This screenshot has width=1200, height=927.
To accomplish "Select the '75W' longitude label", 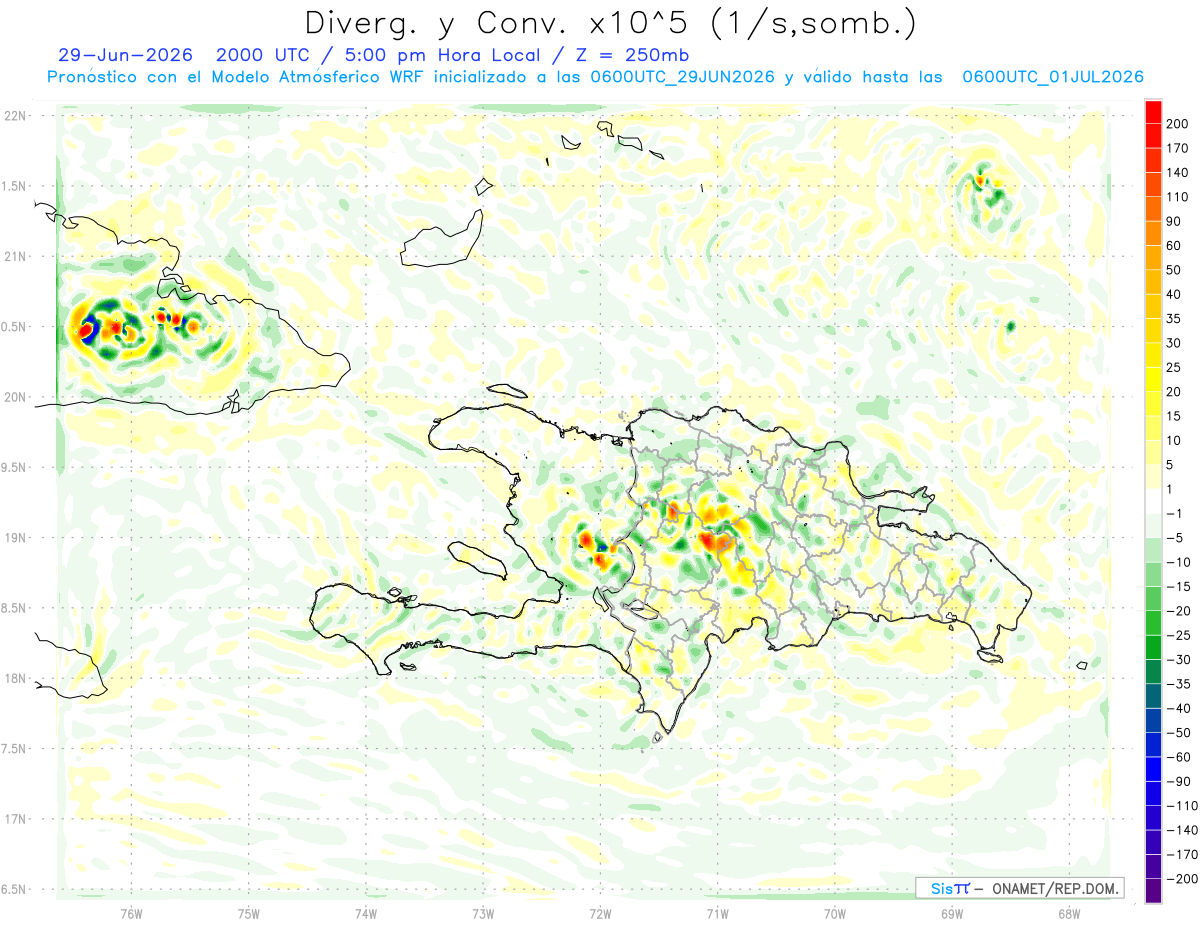I will (x=249, y=913).
